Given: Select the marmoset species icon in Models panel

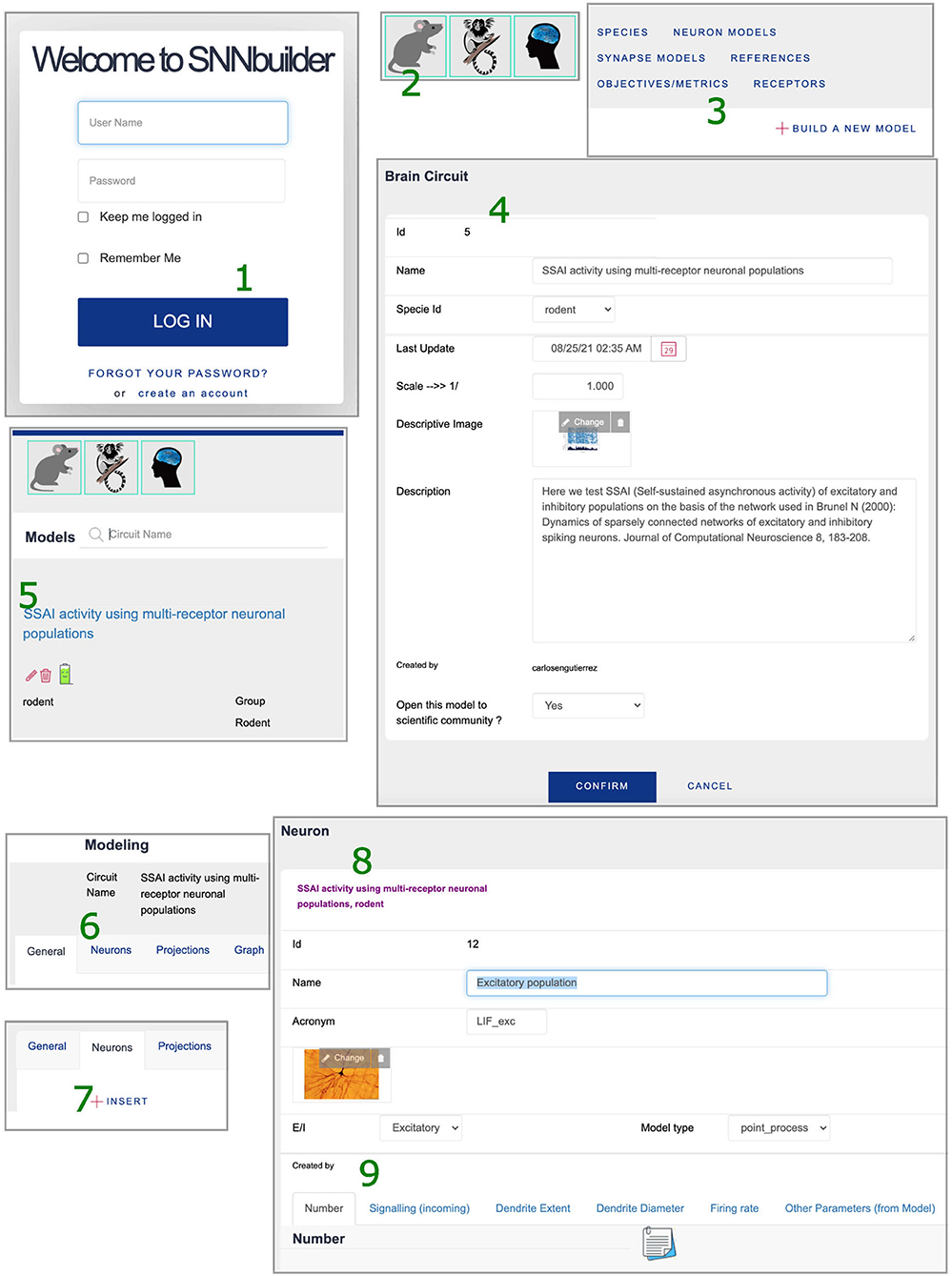Looking at the screenshot, I should coord(111,467).
